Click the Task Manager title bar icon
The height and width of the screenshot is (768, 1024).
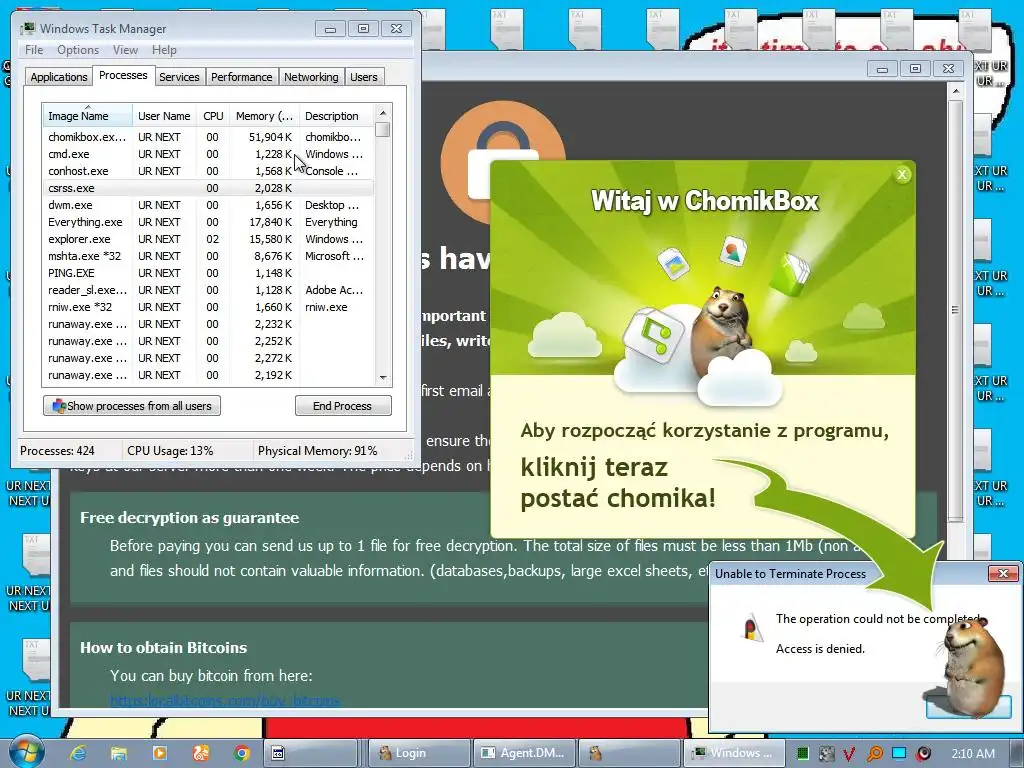pyautogui.click(x=27, y=28)
